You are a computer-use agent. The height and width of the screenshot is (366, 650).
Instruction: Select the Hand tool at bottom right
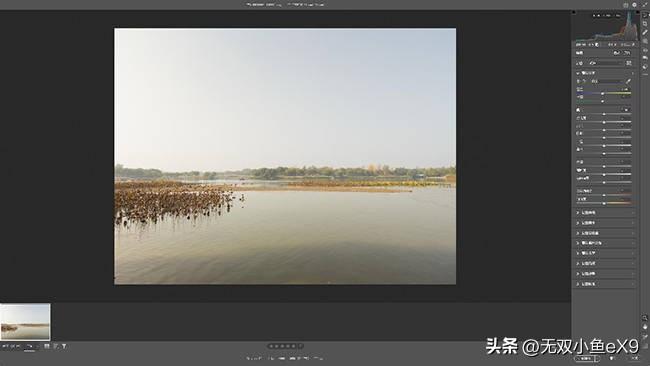645,327
